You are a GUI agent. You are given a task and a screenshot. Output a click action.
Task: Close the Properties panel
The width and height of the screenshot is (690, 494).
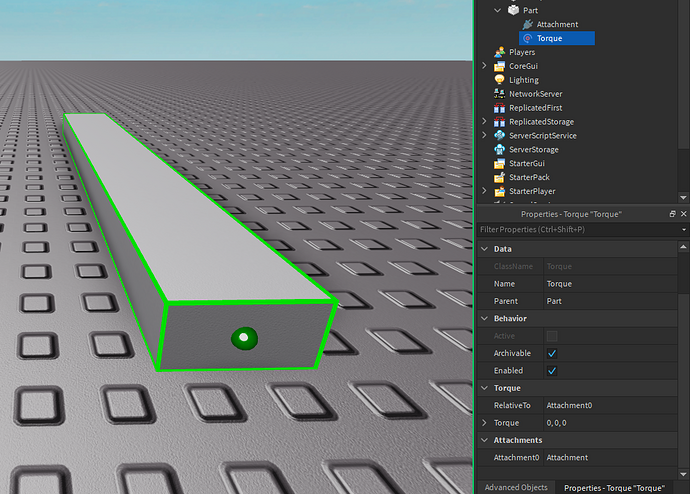pyautogui.click(x=683, y=214)
